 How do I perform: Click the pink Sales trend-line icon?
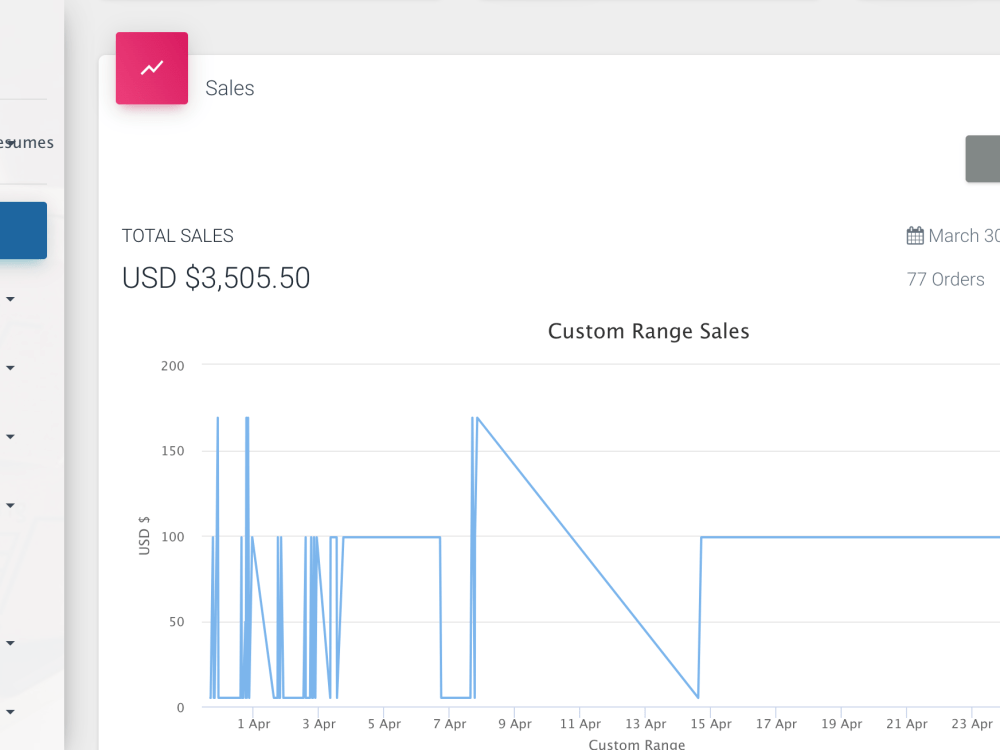(x=152, y=68)
